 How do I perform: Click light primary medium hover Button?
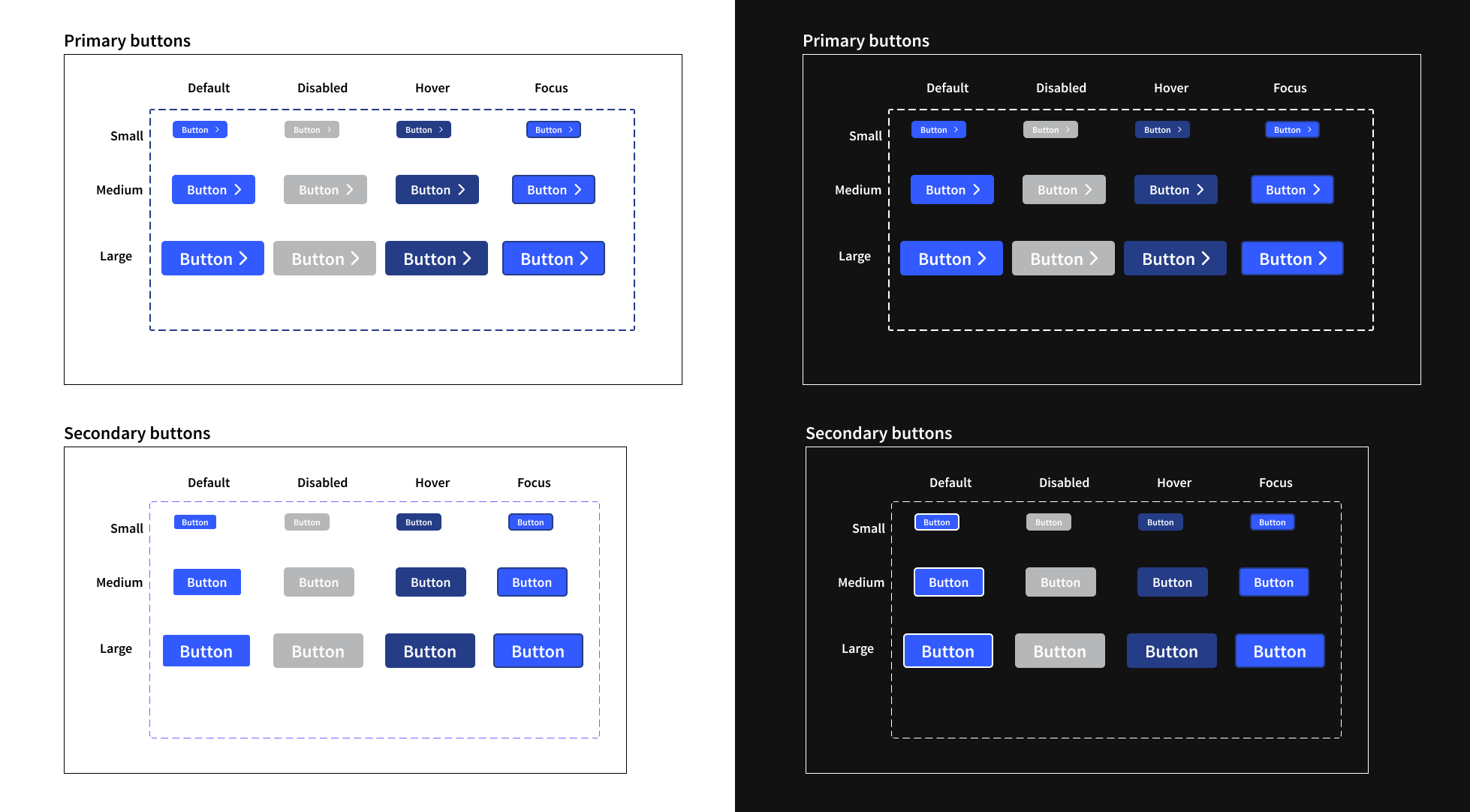pyautogui.click(x=437, y=190)
